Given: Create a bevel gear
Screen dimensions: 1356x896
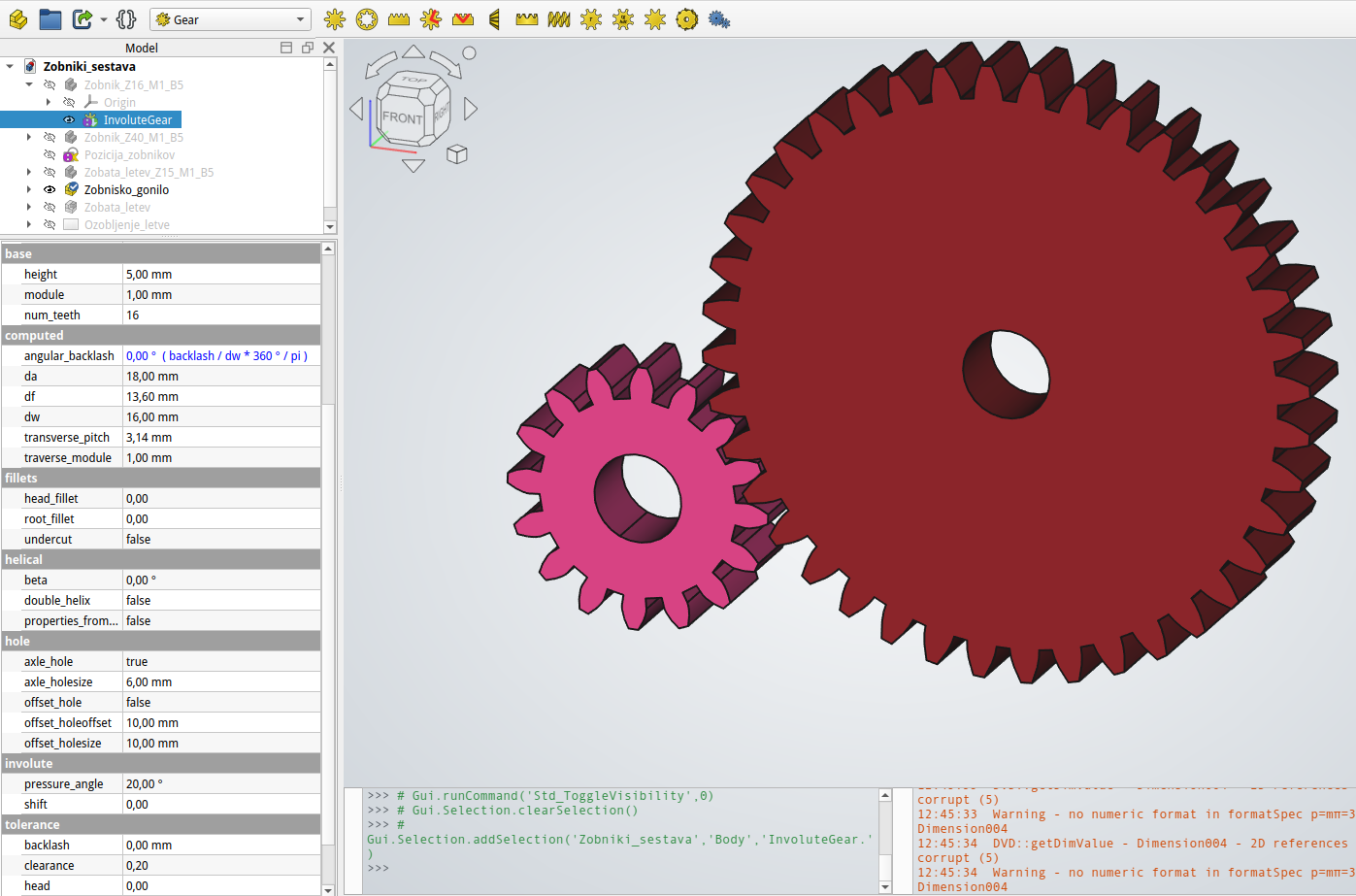Looking at the screenshot, I should point(493,18).
